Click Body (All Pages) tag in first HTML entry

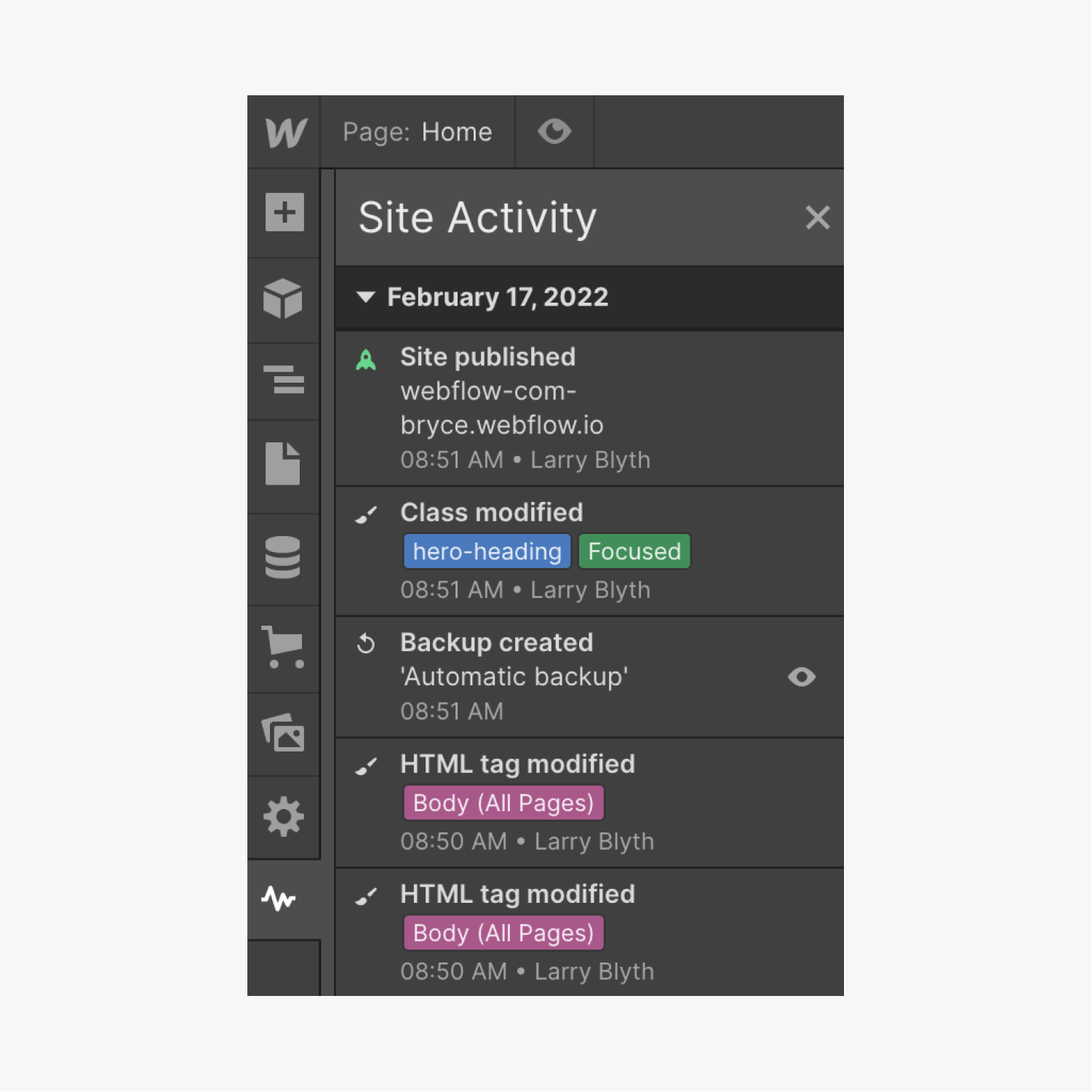(x=503, y=803)
